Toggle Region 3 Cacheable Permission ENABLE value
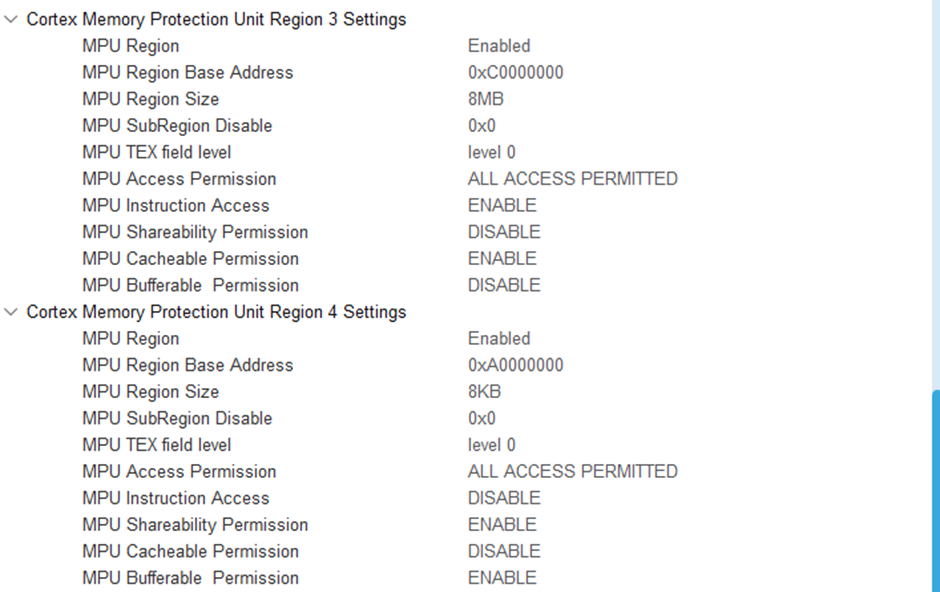The width and height of the screenshot is (940, 592). click(502, 259)
